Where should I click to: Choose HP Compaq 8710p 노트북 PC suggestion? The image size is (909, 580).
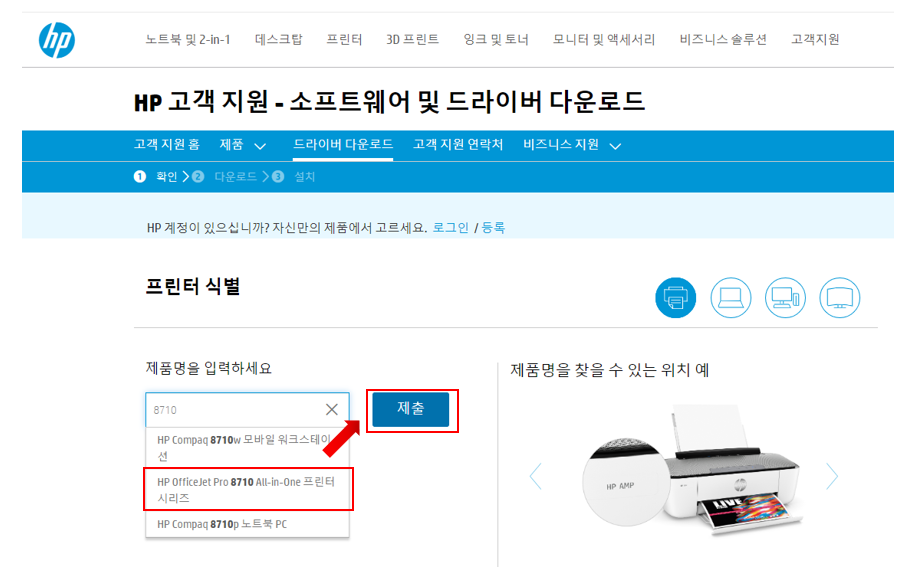[x=248, y=524]
